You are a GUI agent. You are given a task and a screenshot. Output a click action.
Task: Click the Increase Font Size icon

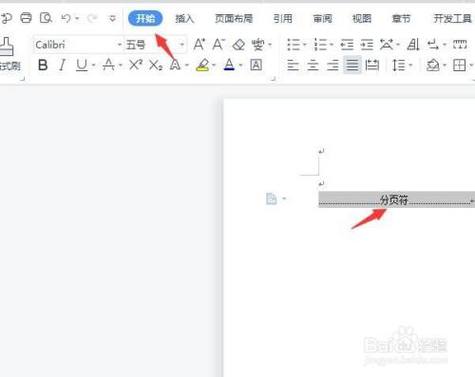point(199,44)
